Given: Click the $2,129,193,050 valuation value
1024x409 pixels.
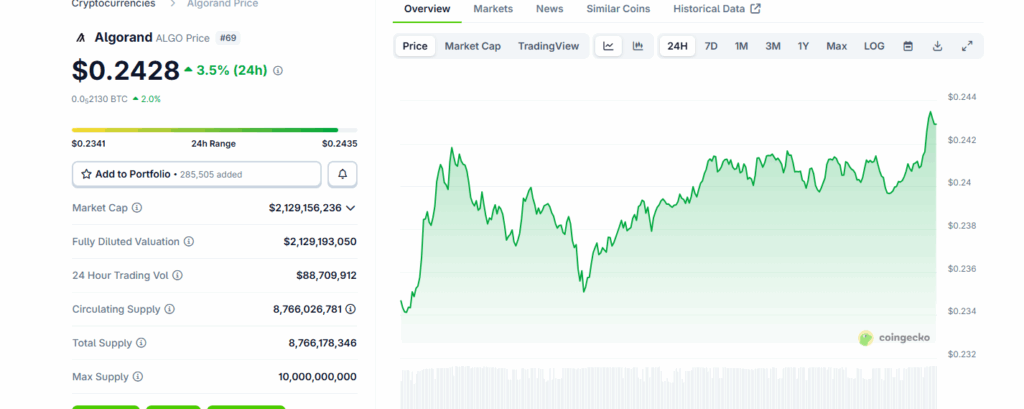Looking at the screenshot, I should [320, 242].
